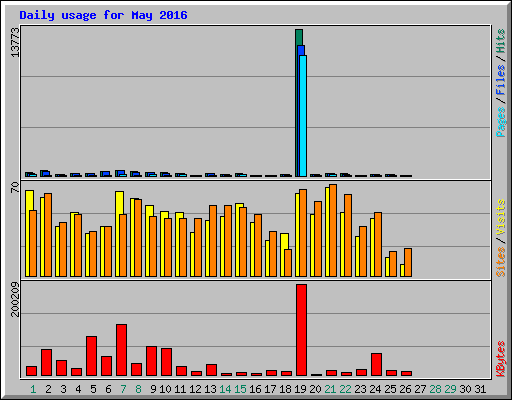
Task: Click day 24 on the x-axis
Action: click(375, 389)
